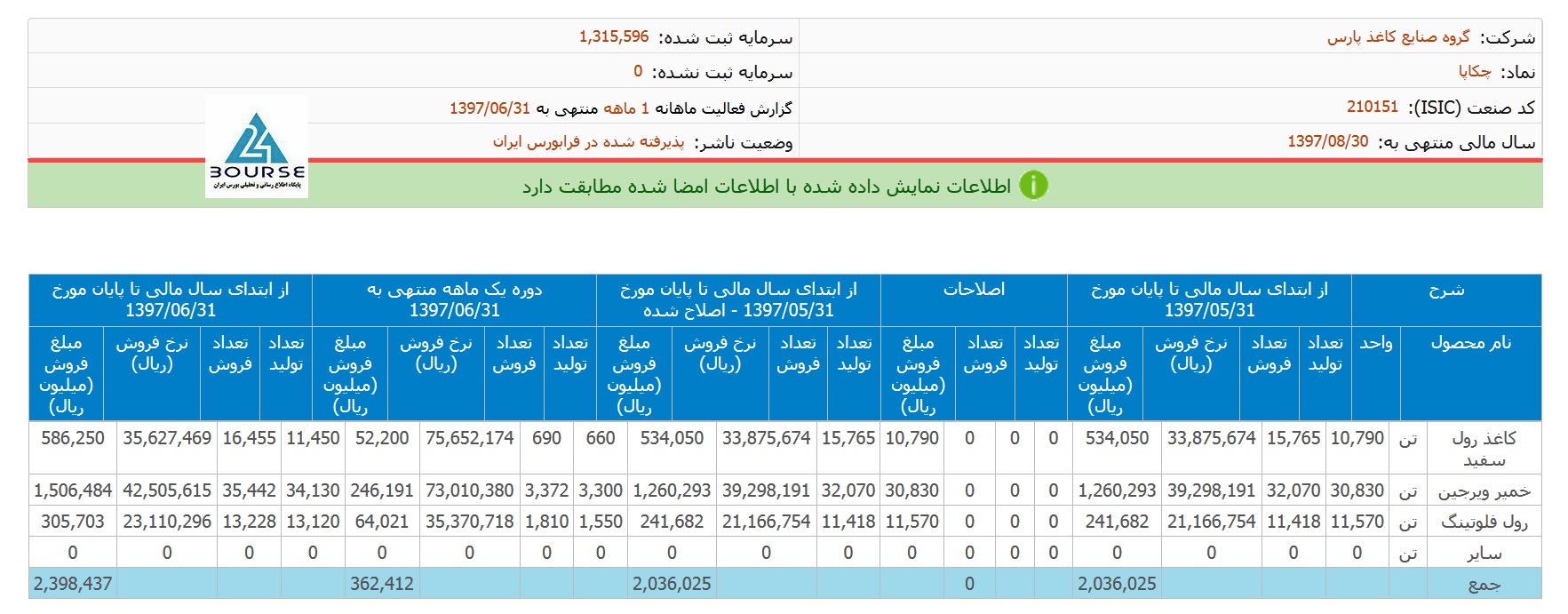Click the sales amount cell 305,703

click(x=73, y=522)
